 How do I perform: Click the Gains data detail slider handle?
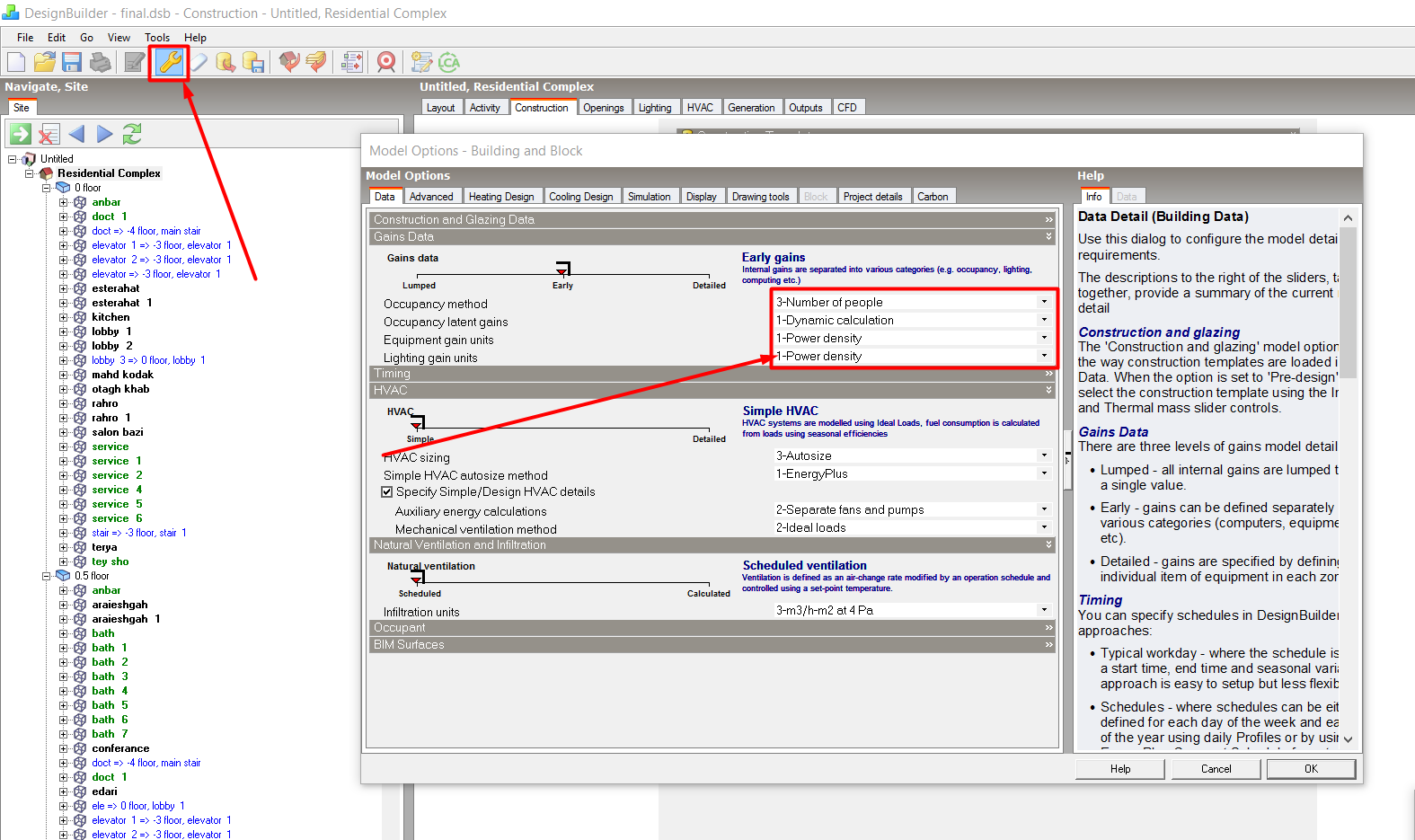(x=562, y=269)
